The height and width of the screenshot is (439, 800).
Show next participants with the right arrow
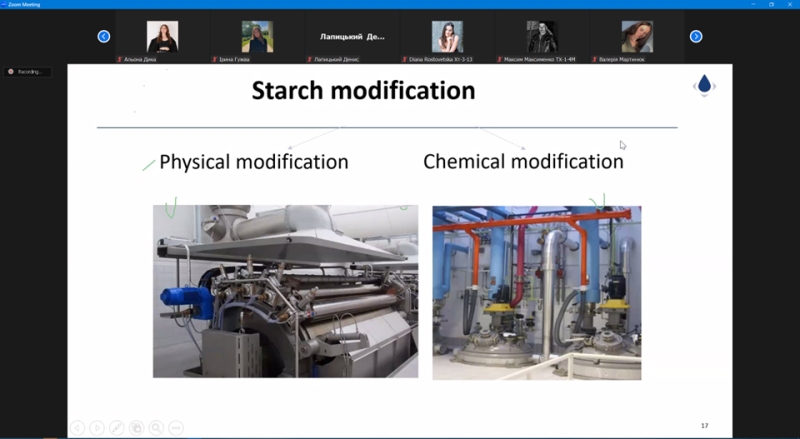point(696,36)
